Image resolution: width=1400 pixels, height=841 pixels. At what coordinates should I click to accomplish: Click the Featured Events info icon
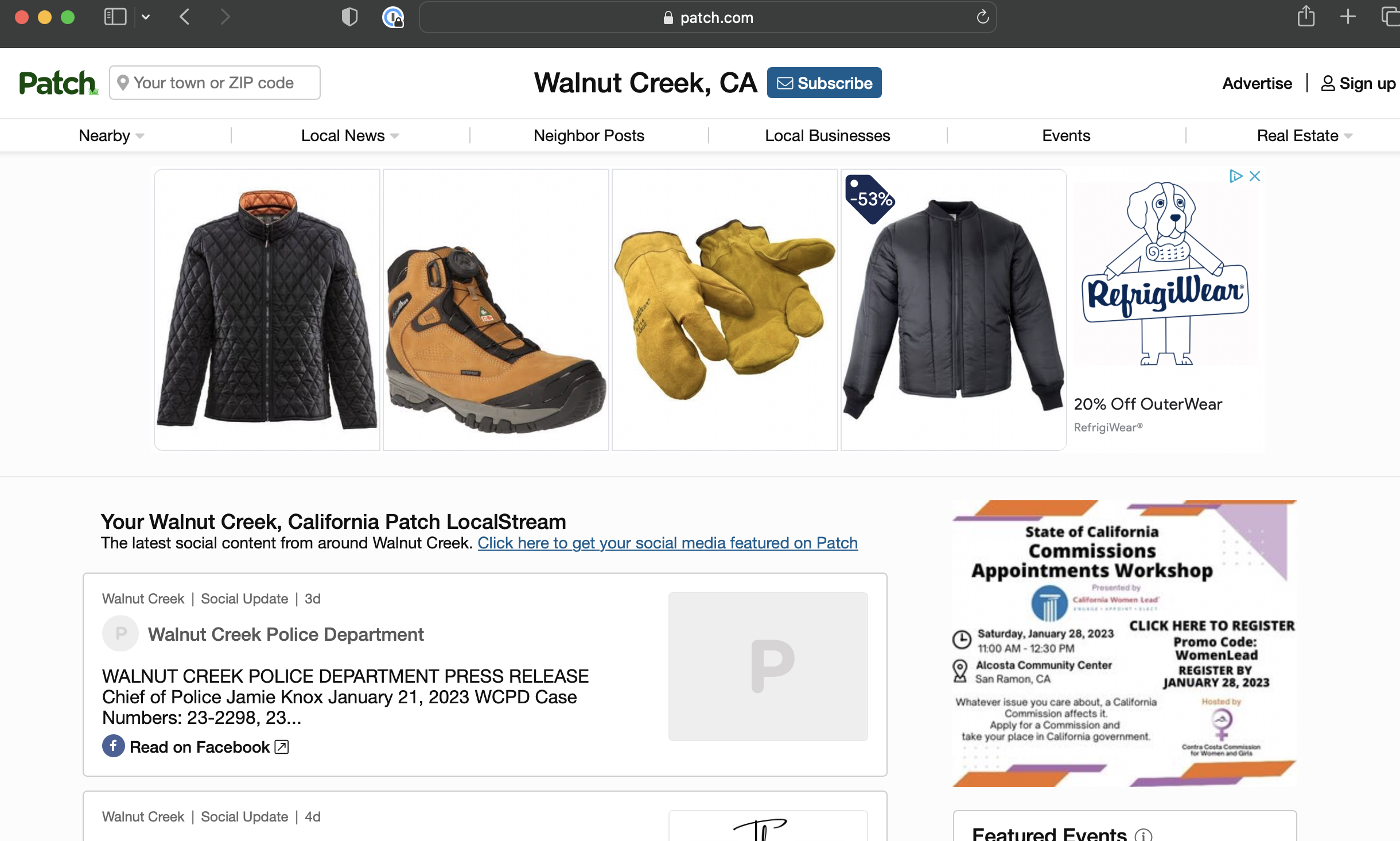pyautogui.click(x=1143, y=835)
